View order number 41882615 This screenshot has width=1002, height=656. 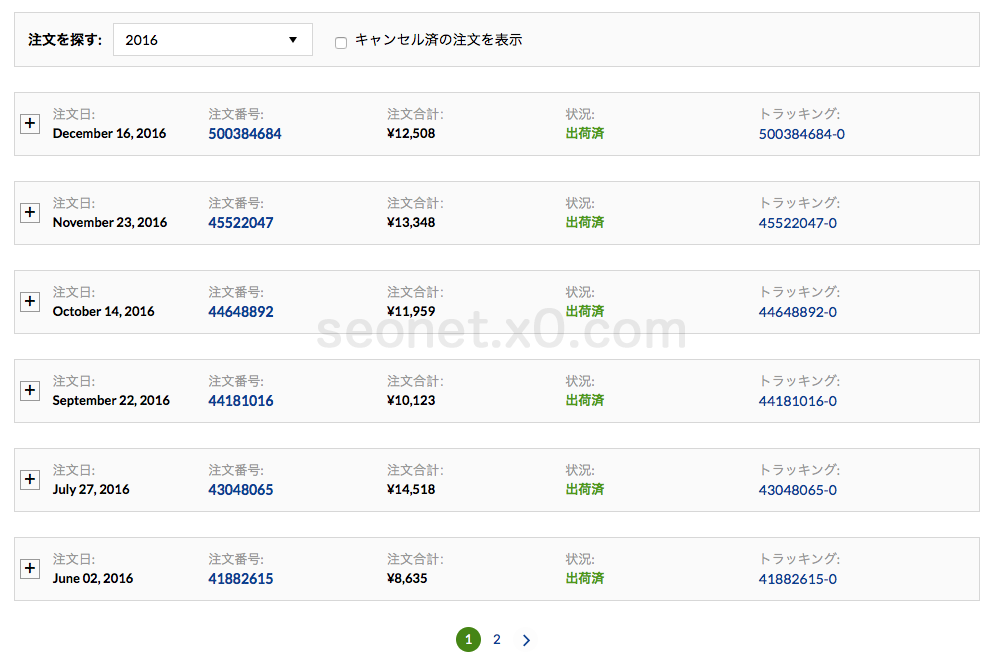pos(240,579)
